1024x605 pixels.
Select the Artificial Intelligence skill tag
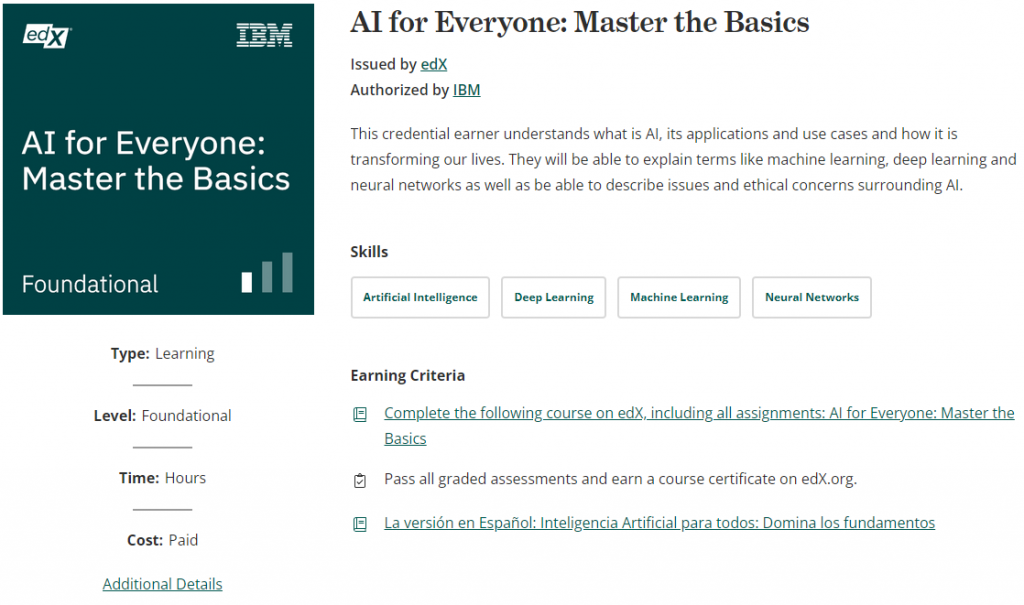[420, 298]
